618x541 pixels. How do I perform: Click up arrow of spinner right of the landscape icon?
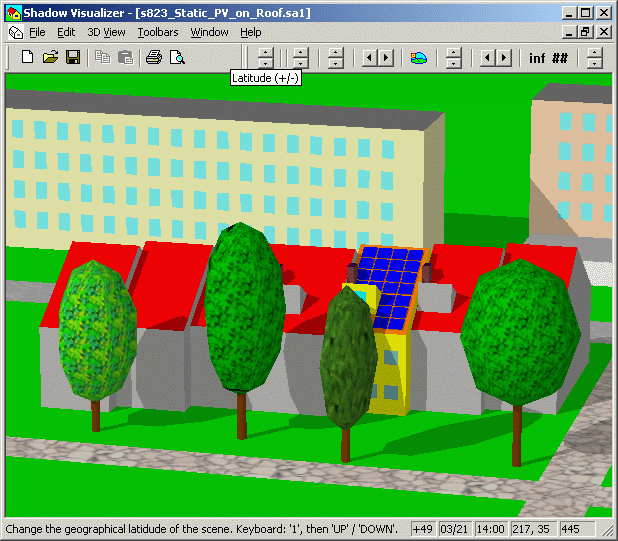tap(454, 53)
